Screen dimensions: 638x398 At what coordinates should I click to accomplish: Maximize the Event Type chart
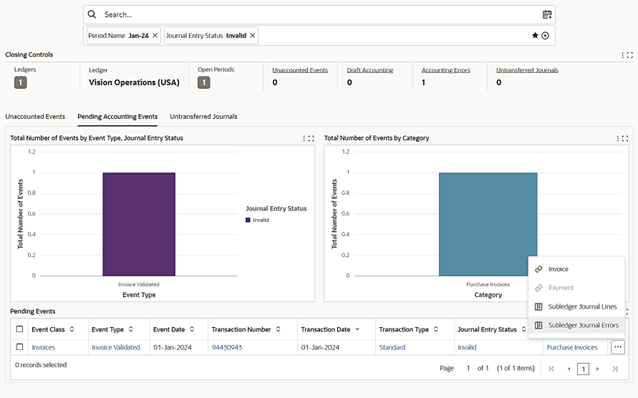click(311, 138)
